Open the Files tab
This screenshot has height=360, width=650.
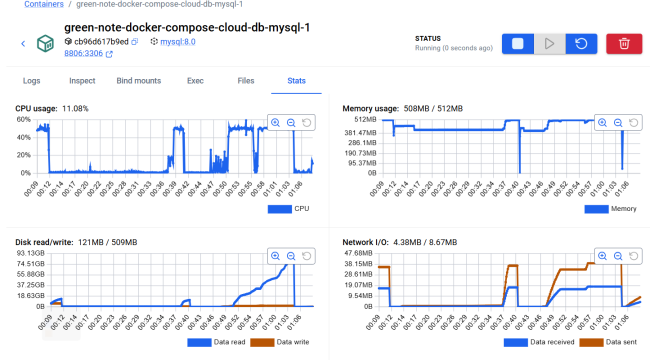(246, 81)
